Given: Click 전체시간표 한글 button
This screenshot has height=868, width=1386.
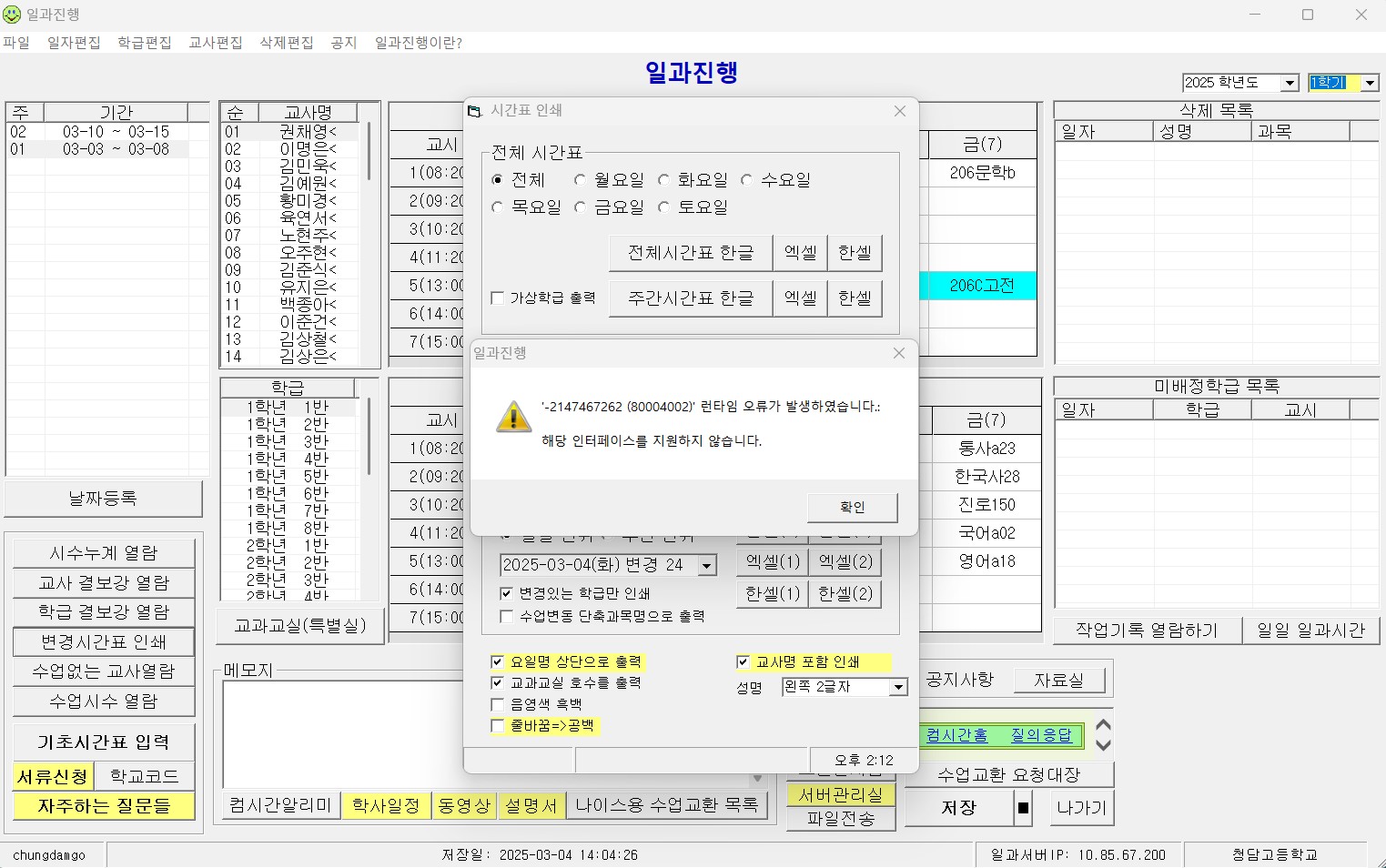Looking at the screenshot, I should 691,253.
